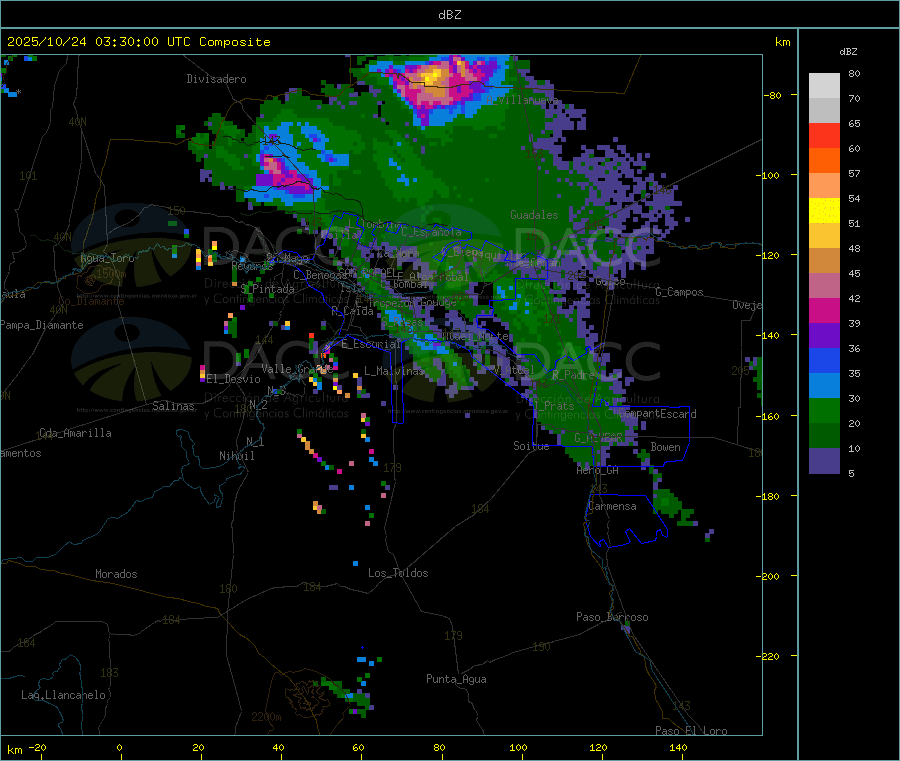Click the Cda_Amarilla label

click(x=75, y=433)
